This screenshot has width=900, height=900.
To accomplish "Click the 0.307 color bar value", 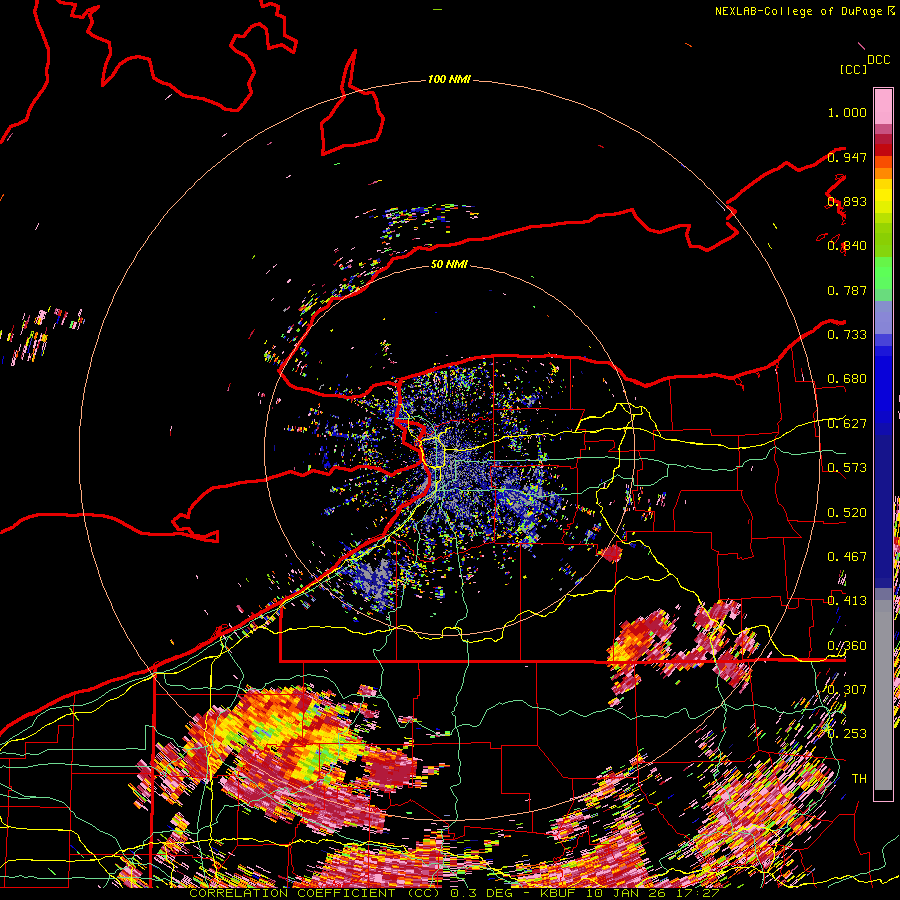I will [x=847, y=690].
